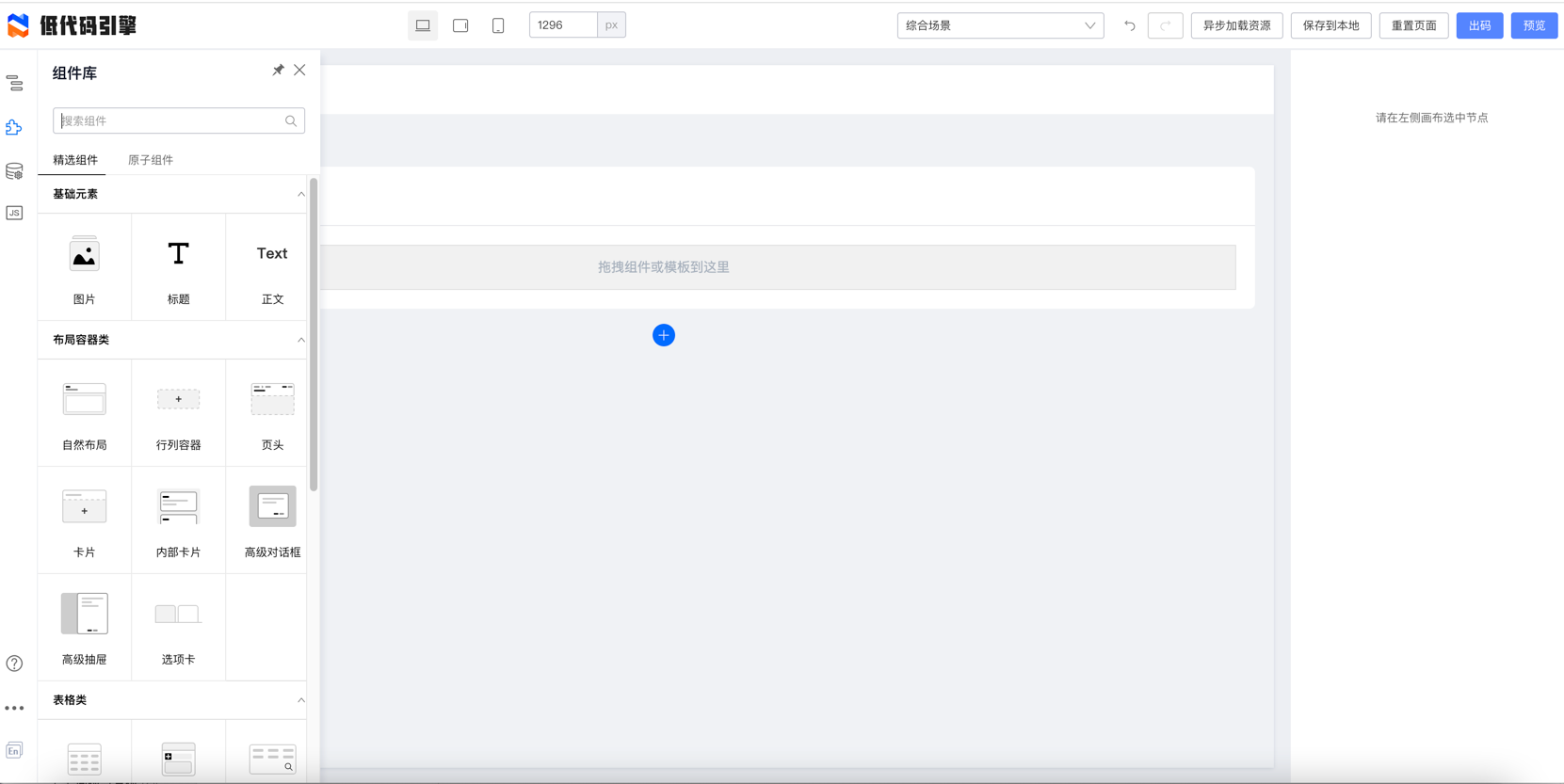Open the data source panel icon
The image size is (1564, 784).
(x=14, y=171)
